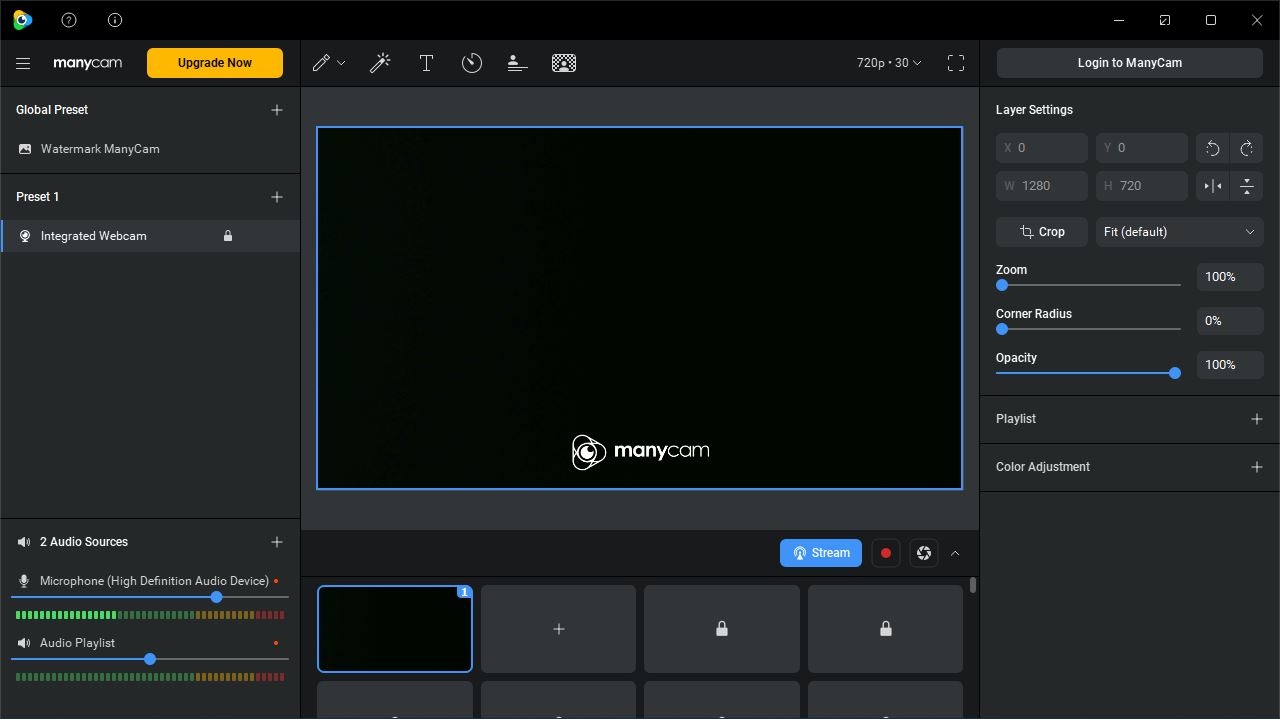Mute the Audio Playlist speaker icon
The image size is (1280, 719).
click(24, 643)
